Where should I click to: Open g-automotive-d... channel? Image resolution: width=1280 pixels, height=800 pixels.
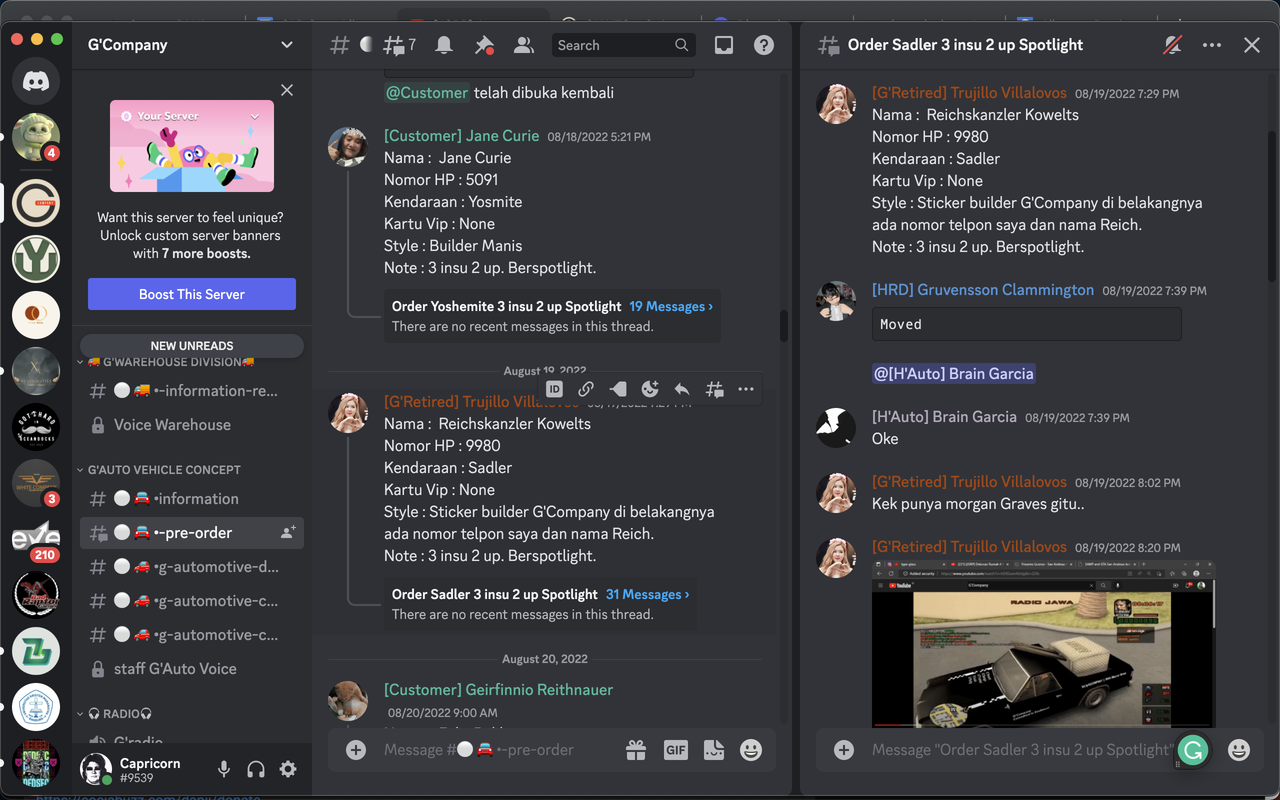192,567
